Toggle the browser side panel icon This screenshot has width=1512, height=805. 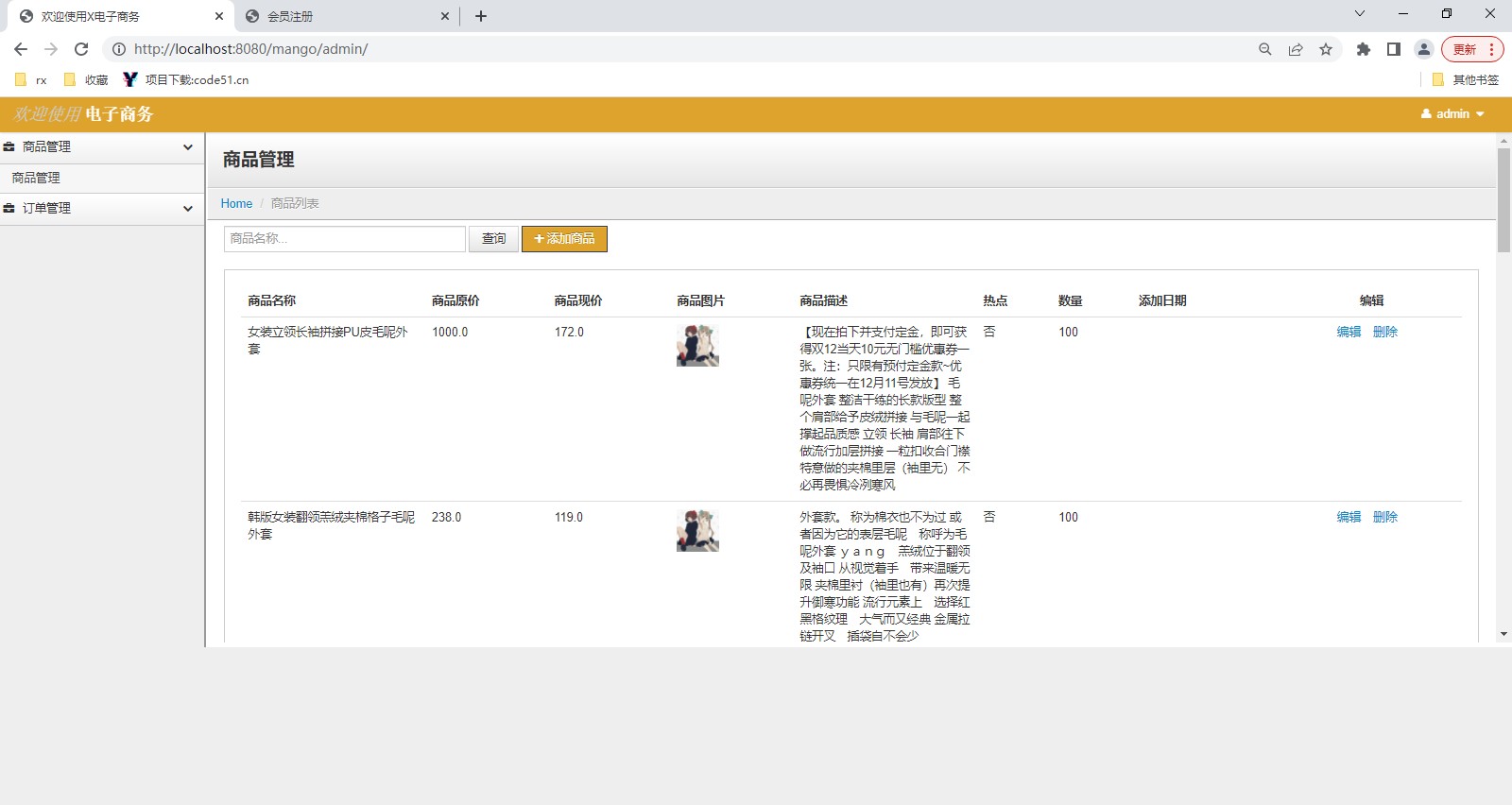tap(1394, 49)
